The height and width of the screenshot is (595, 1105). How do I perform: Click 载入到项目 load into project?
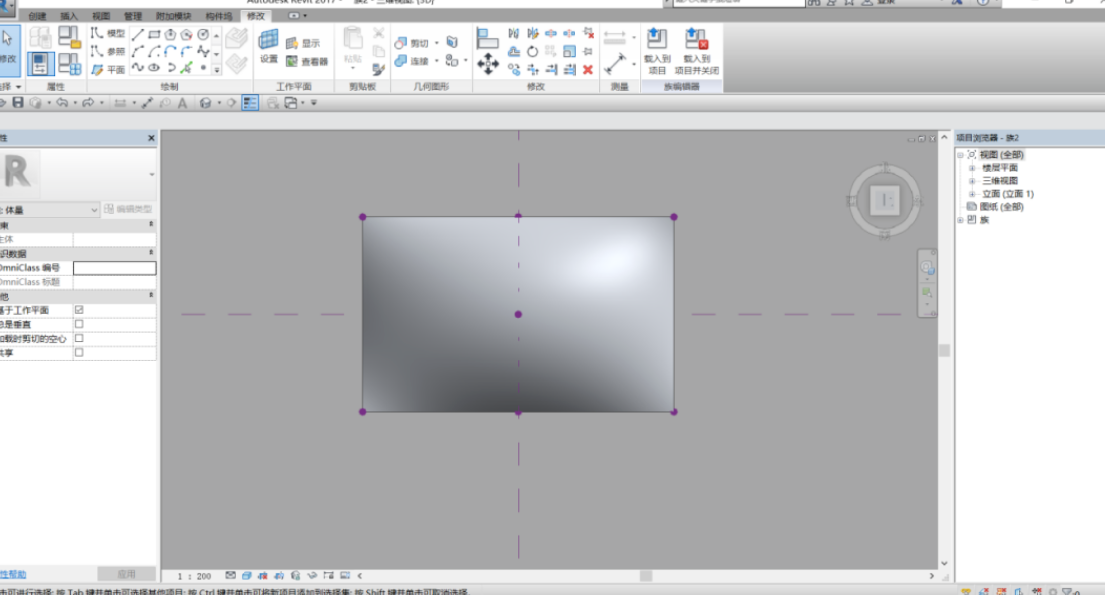click(657, 51)
